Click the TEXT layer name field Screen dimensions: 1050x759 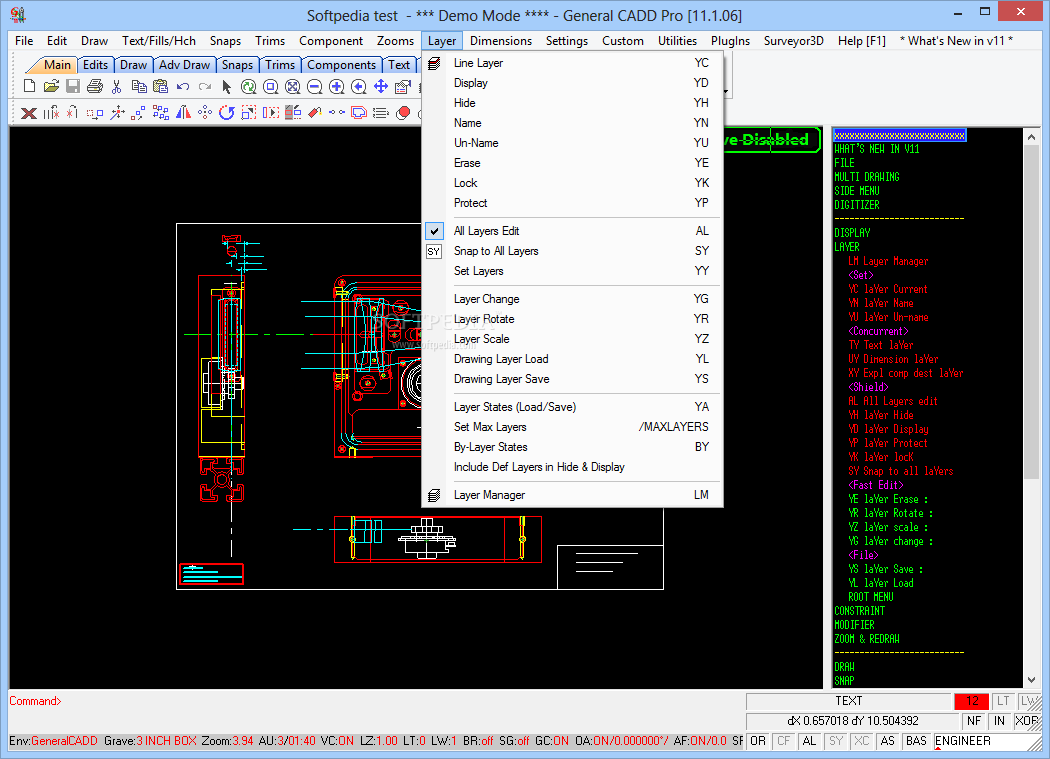(848, 701)
